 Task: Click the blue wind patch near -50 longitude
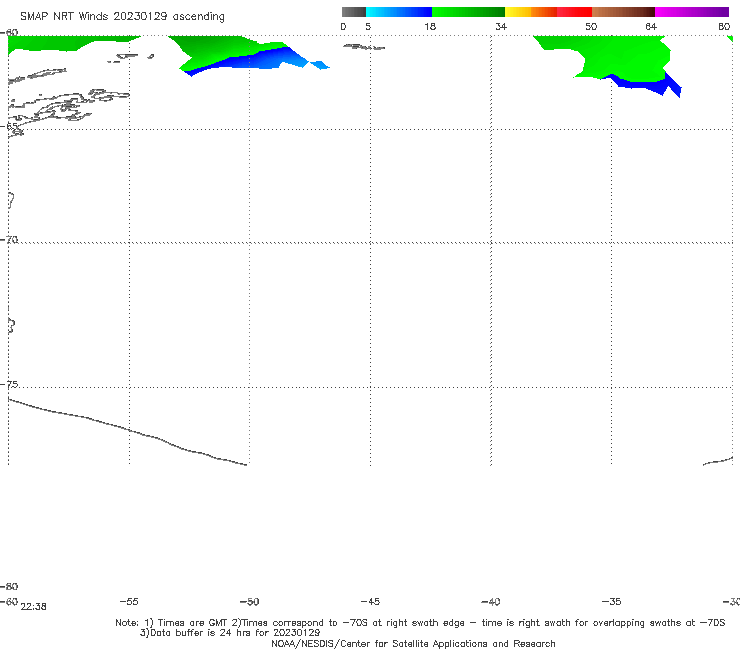click(255, 59)
